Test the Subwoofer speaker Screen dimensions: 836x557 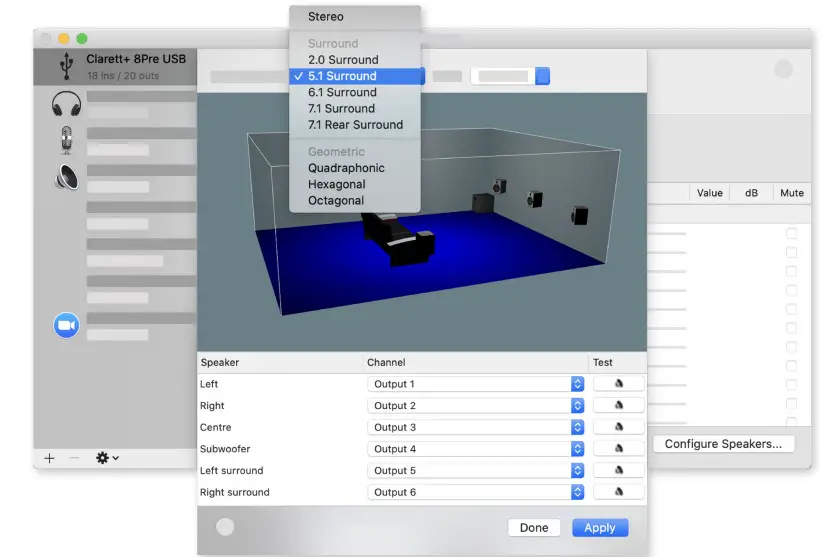pos(618,448)
